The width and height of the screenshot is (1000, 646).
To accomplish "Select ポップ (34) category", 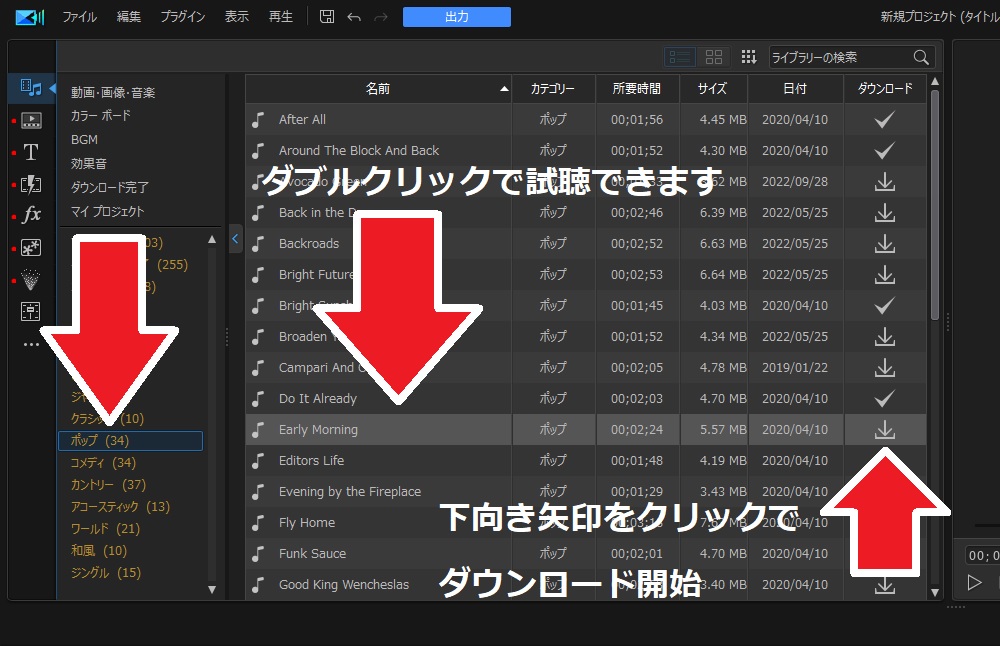I will tap(131, 441).
